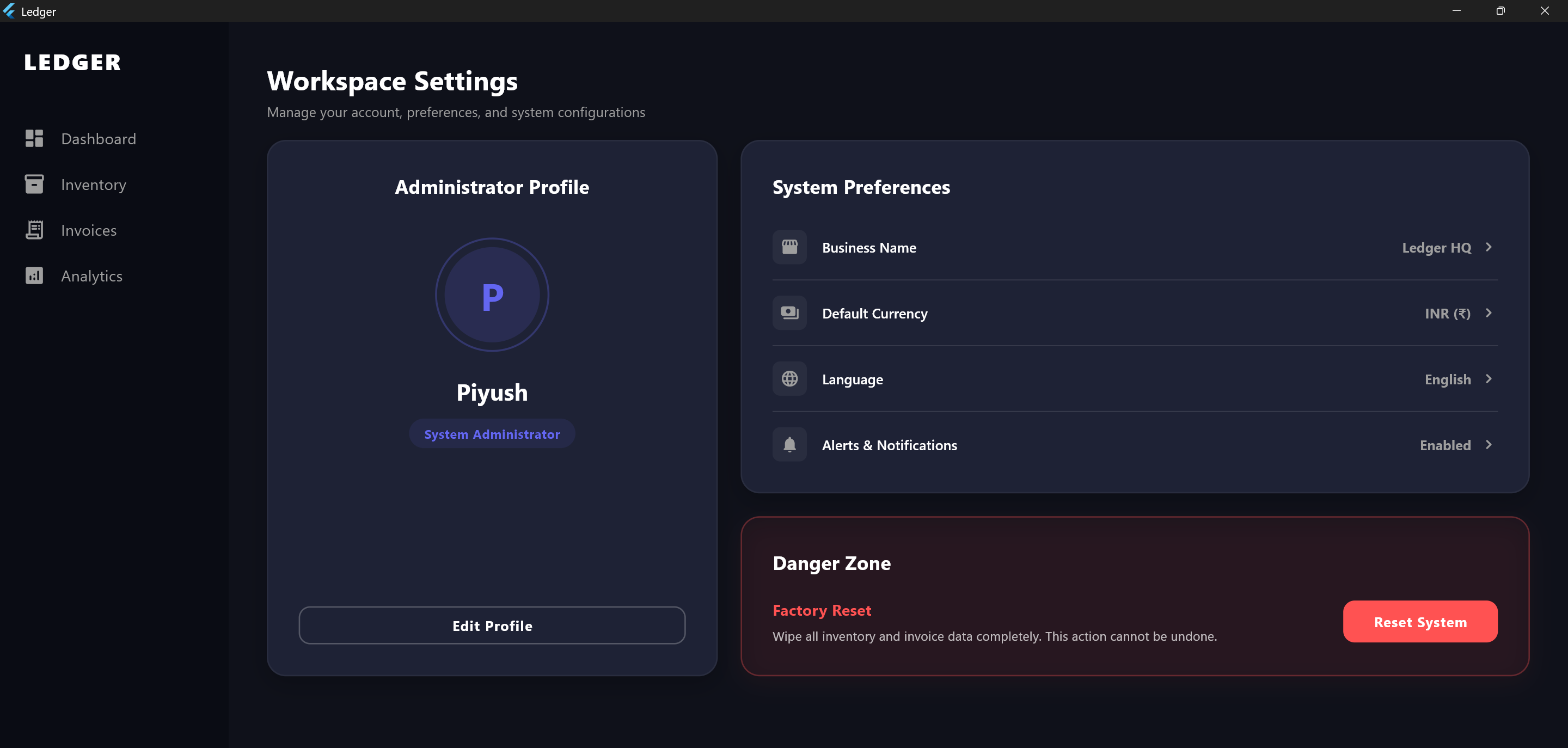
Task: Select the Language preference label
Action: 852,379
